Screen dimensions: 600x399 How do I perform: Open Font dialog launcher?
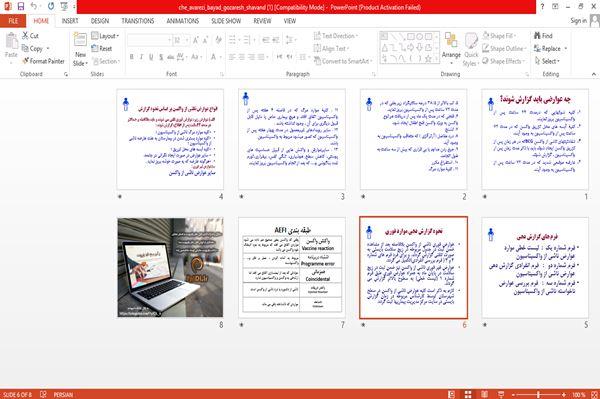(222, 74)
